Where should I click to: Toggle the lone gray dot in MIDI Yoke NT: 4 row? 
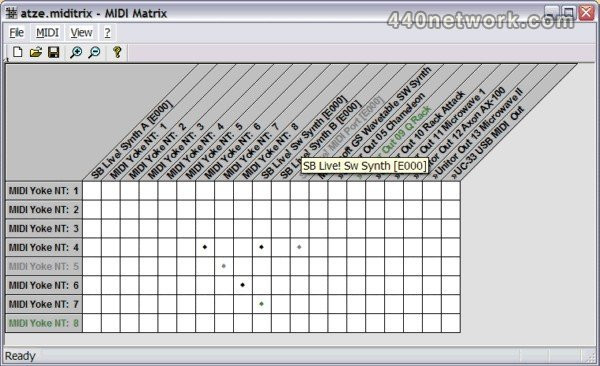click(x=299, y=247)
